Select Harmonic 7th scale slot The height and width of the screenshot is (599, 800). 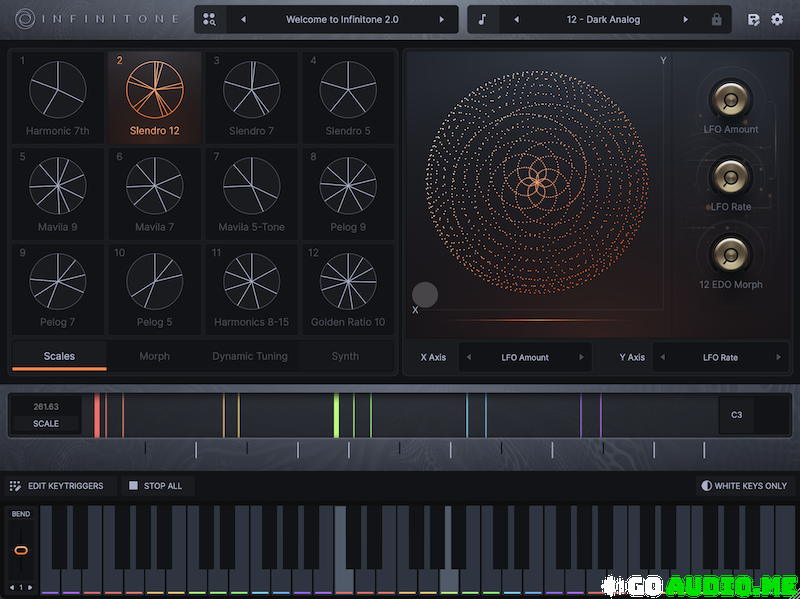point(58,97)
